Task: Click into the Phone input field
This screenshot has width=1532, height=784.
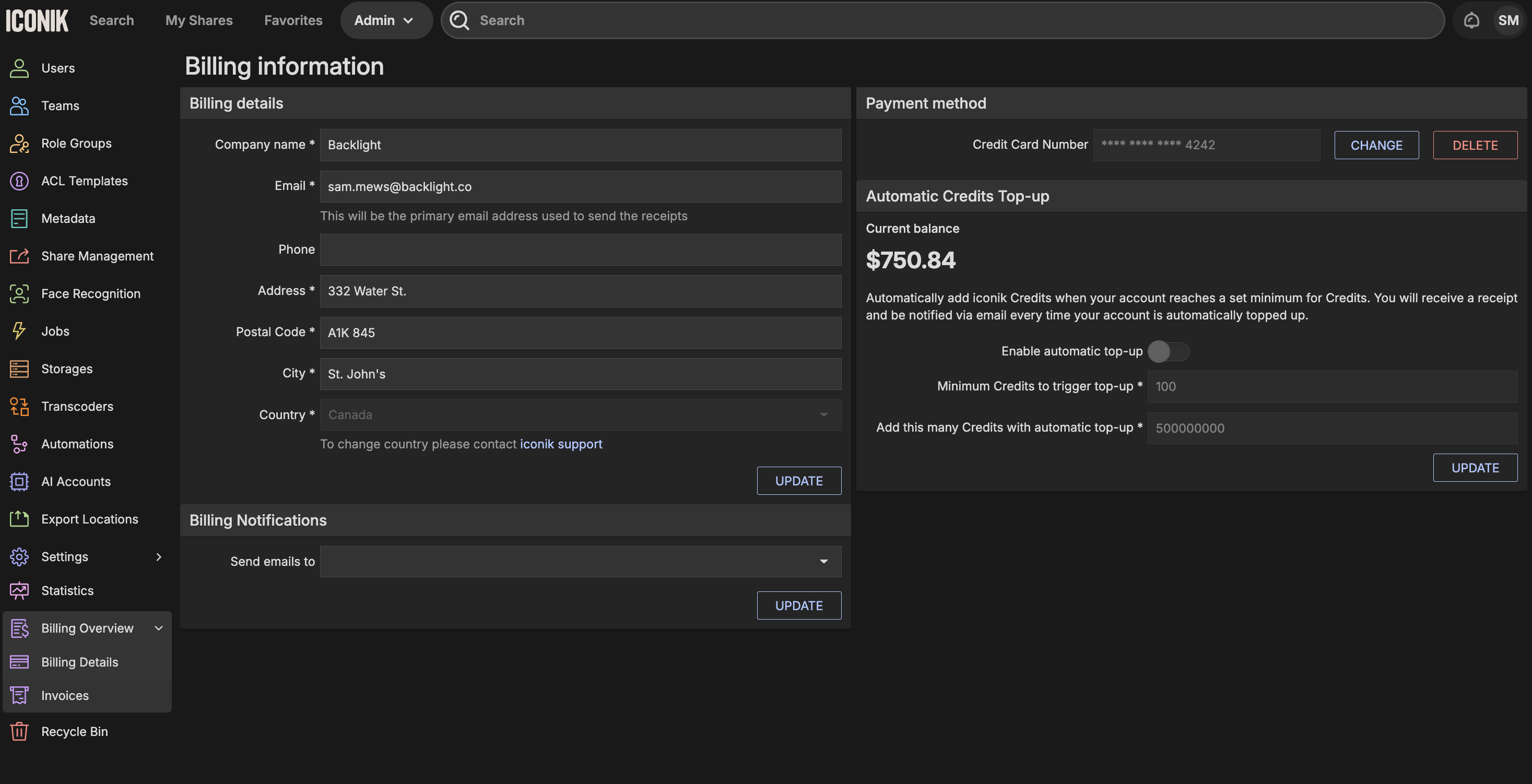Action: pyautogui.click(x=580, y=249)
